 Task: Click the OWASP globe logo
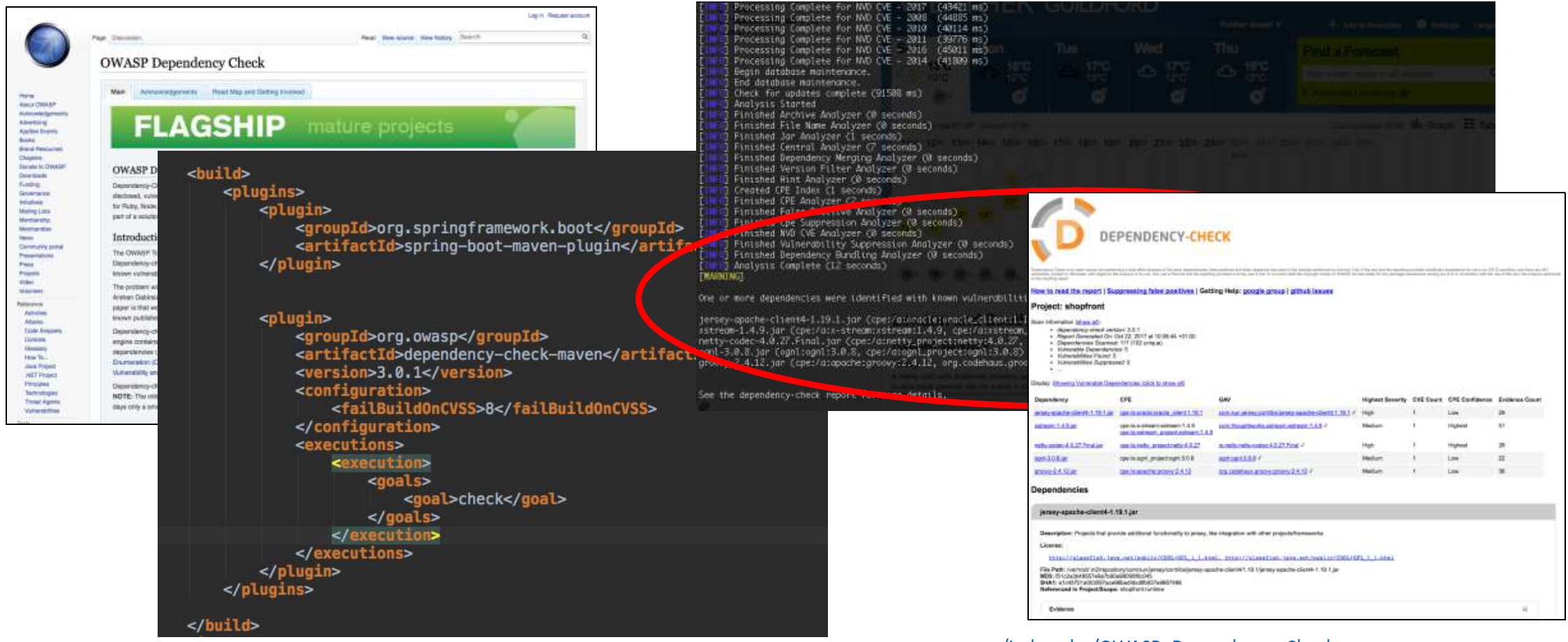(47, 45)
